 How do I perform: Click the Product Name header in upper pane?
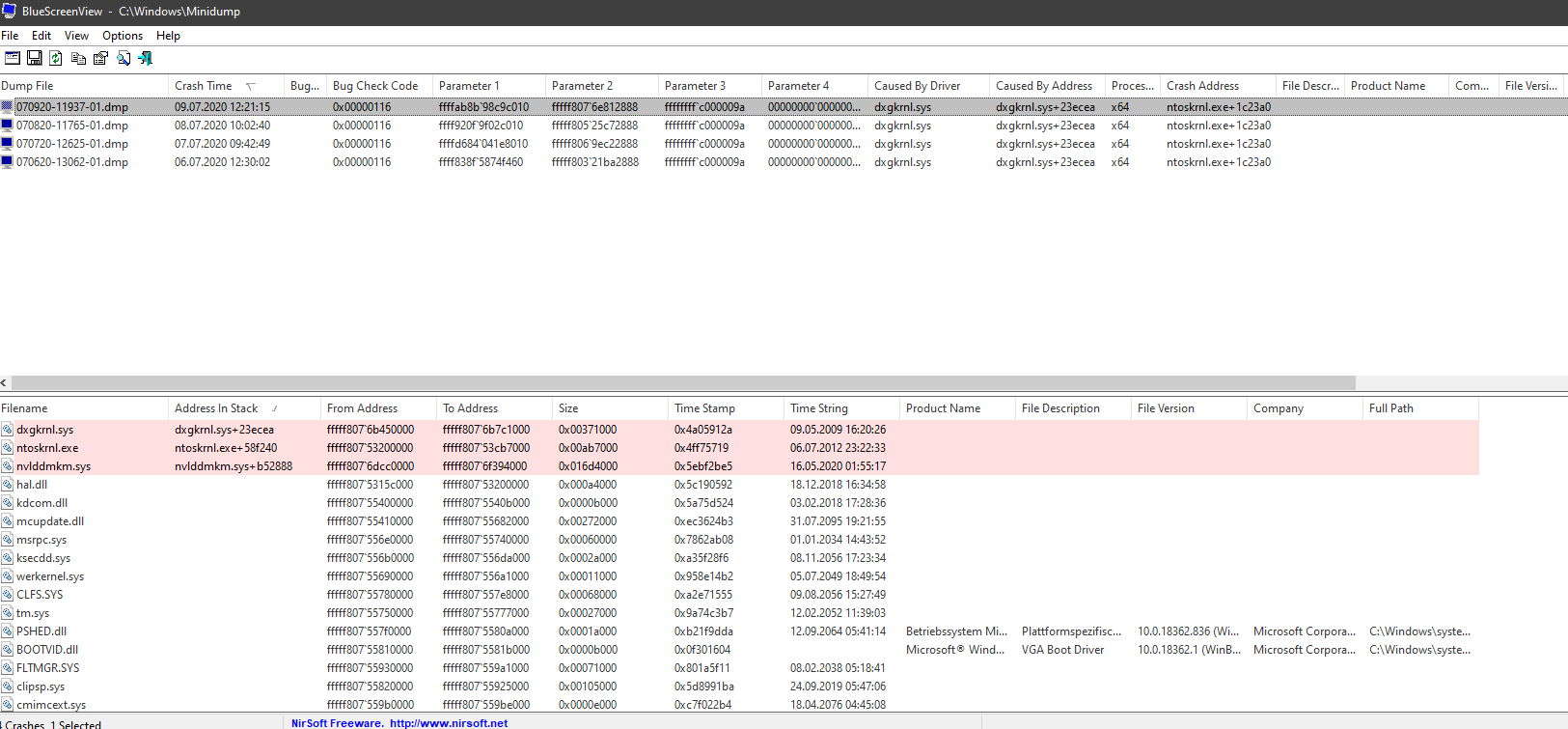click(1397, 86)
